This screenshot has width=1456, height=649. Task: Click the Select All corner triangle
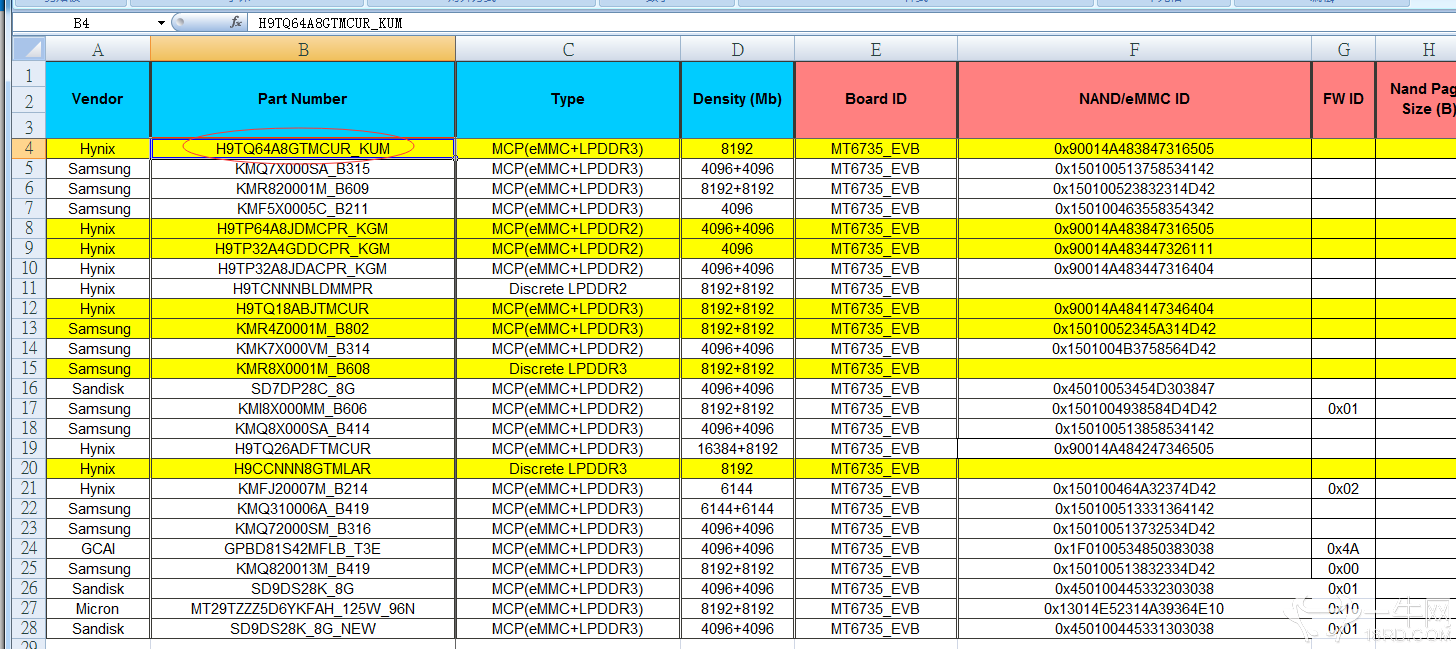pos(30,49)
